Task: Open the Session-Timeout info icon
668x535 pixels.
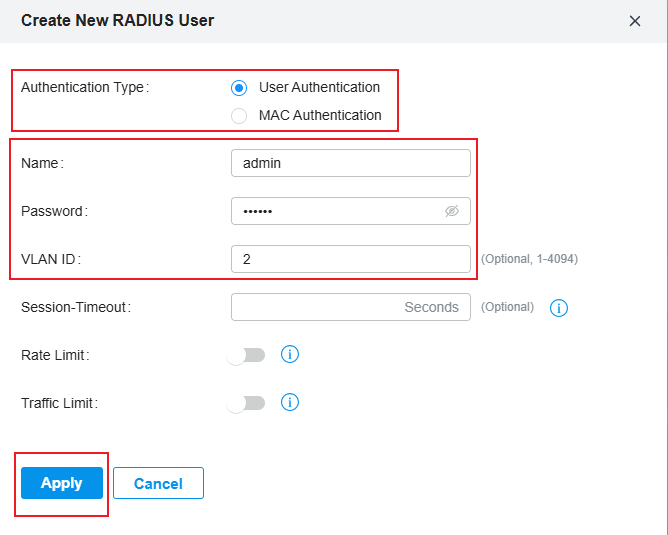Action: click(x=559, y=308)
